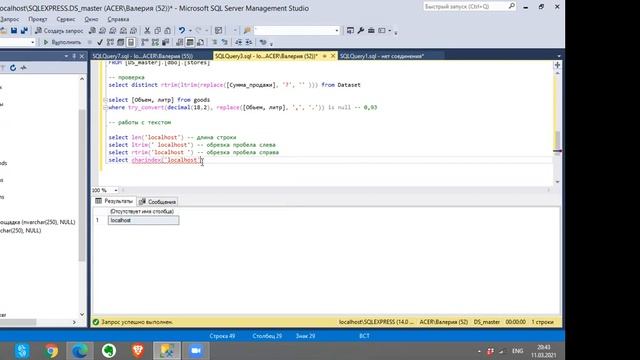Click the Properties wrench icon
The image size is (640, 360).
click(x=361, y=31)
